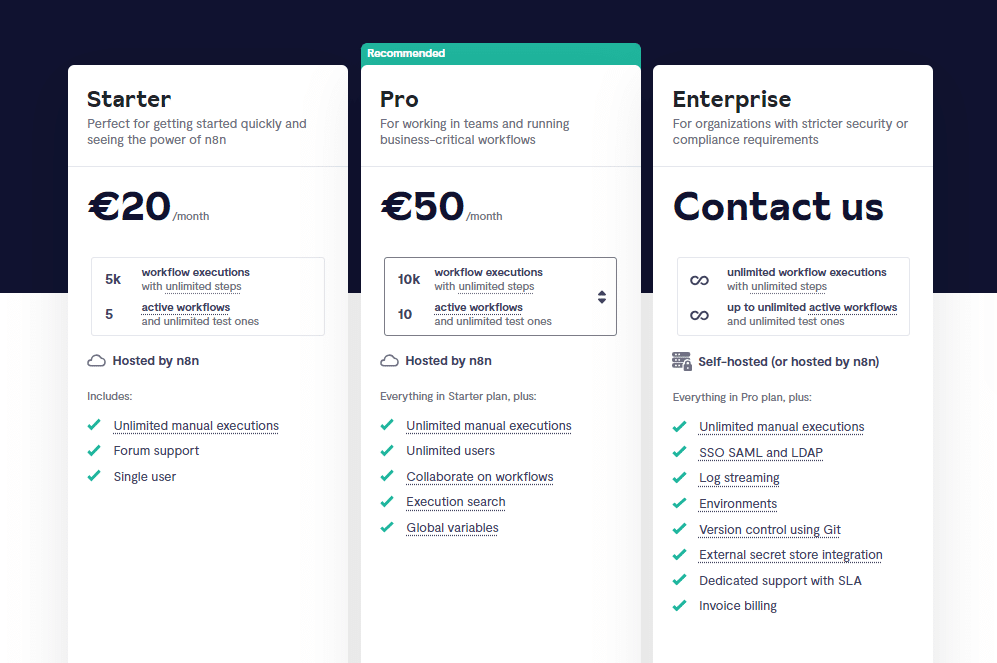Image resolution: width=997 pixels, height=663 pixels.
Task: Click the checkmark next to "Invoice billing"
Action: [x=679, y=605]
